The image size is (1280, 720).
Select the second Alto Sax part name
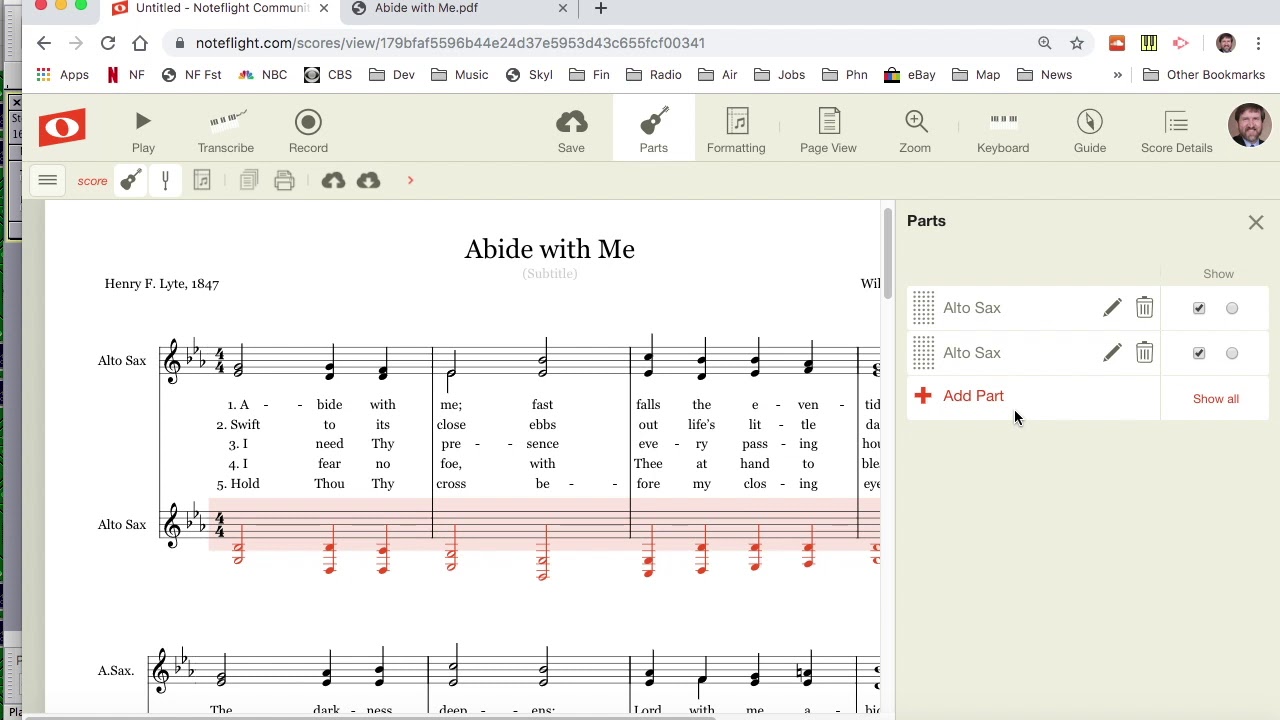pyautogui.click(x=972, y=353)
